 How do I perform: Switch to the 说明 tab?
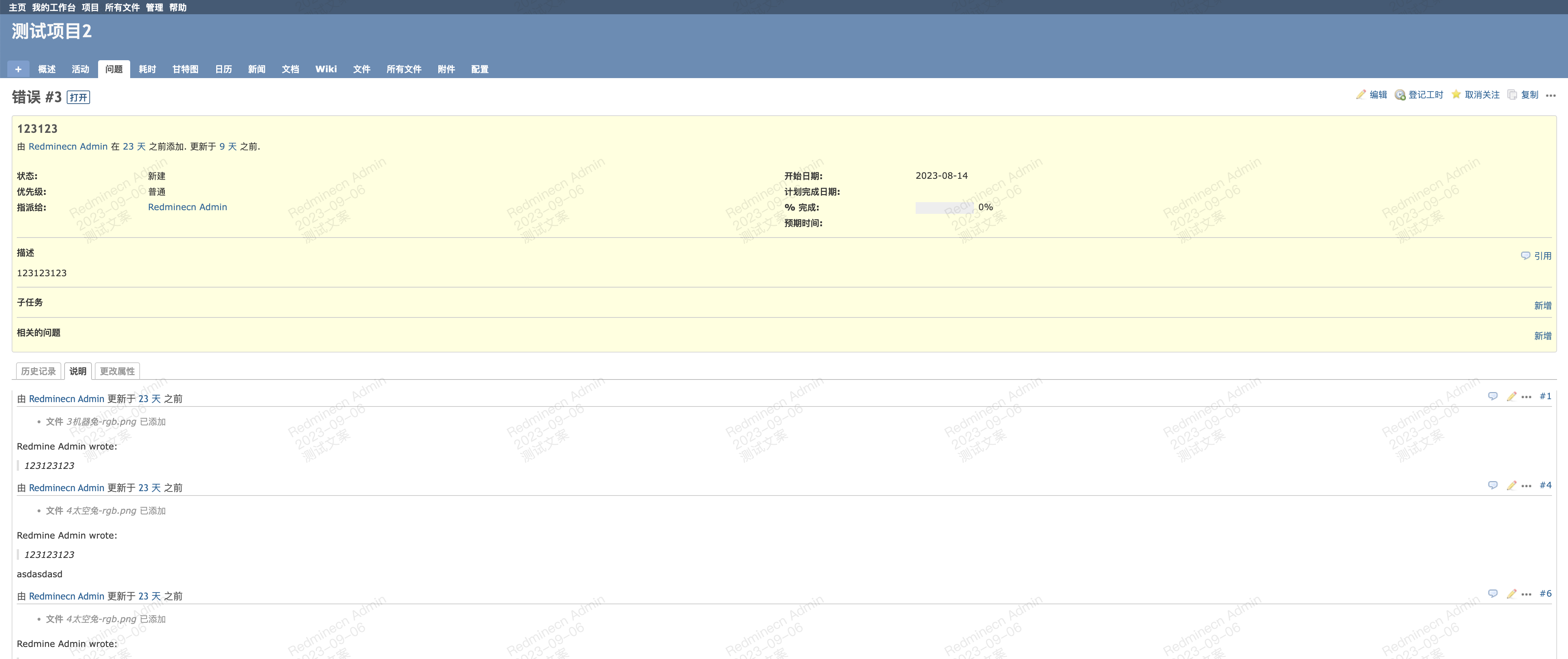click(x=78, y=371)
